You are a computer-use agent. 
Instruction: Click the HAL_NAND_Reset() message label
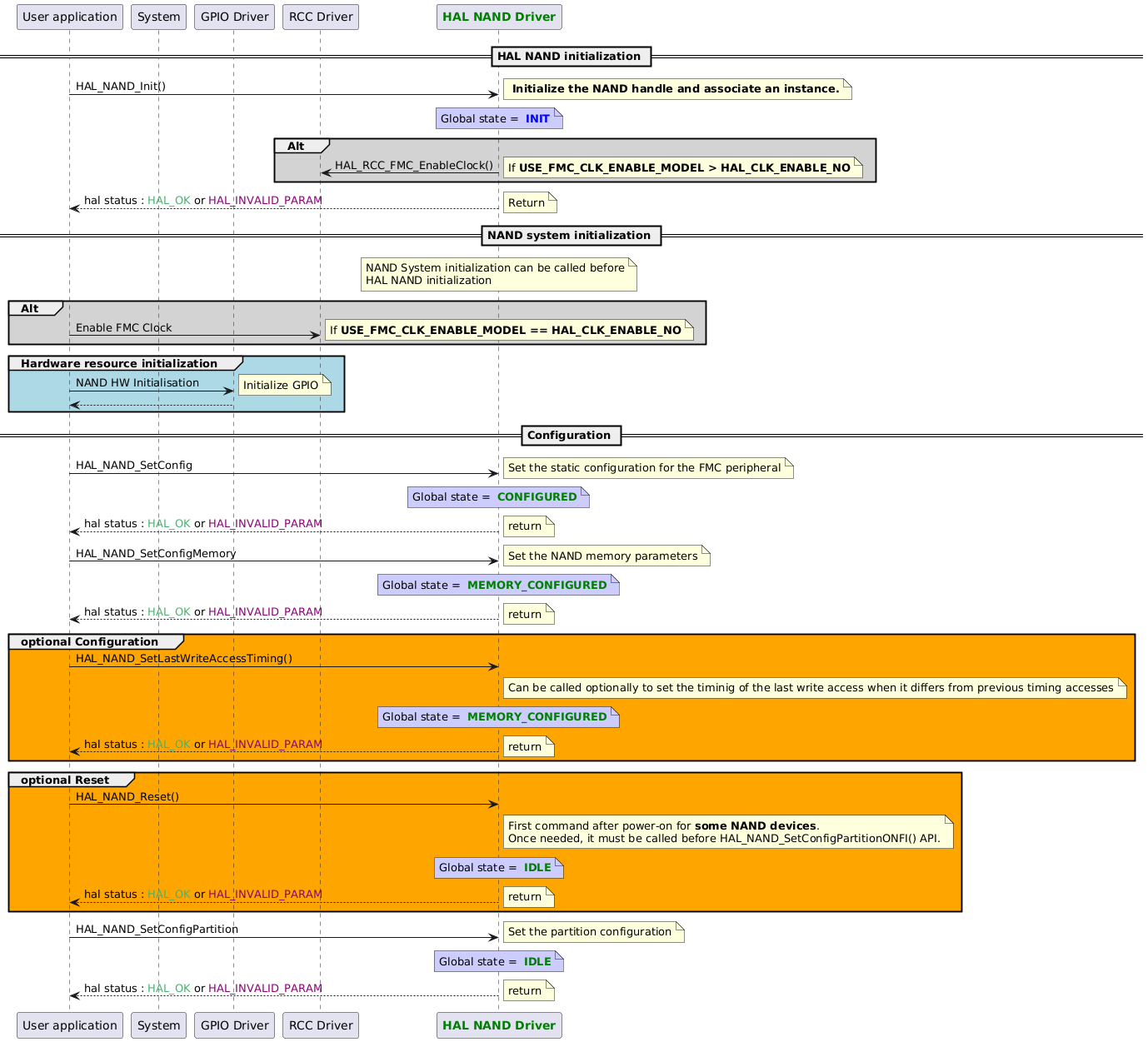(127, 797)
